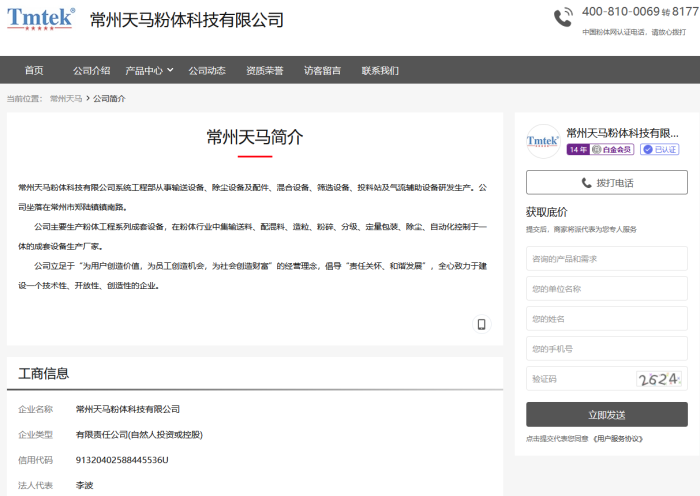Click the mobile phone icon under the intro

click(x=481, y=324)
